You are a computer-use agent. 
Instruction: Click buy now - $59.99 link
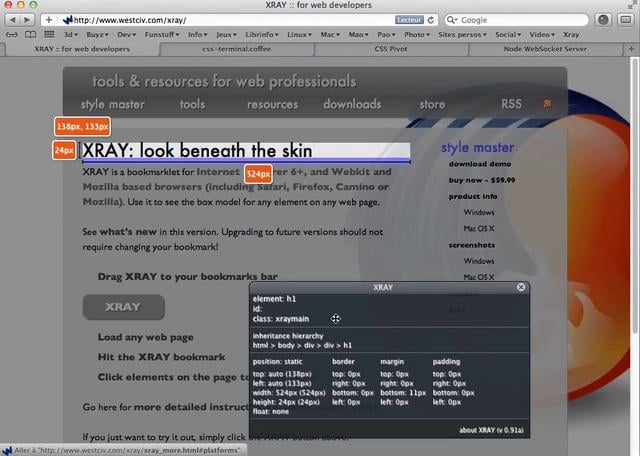pyautogui.click(x=482, y=180)
